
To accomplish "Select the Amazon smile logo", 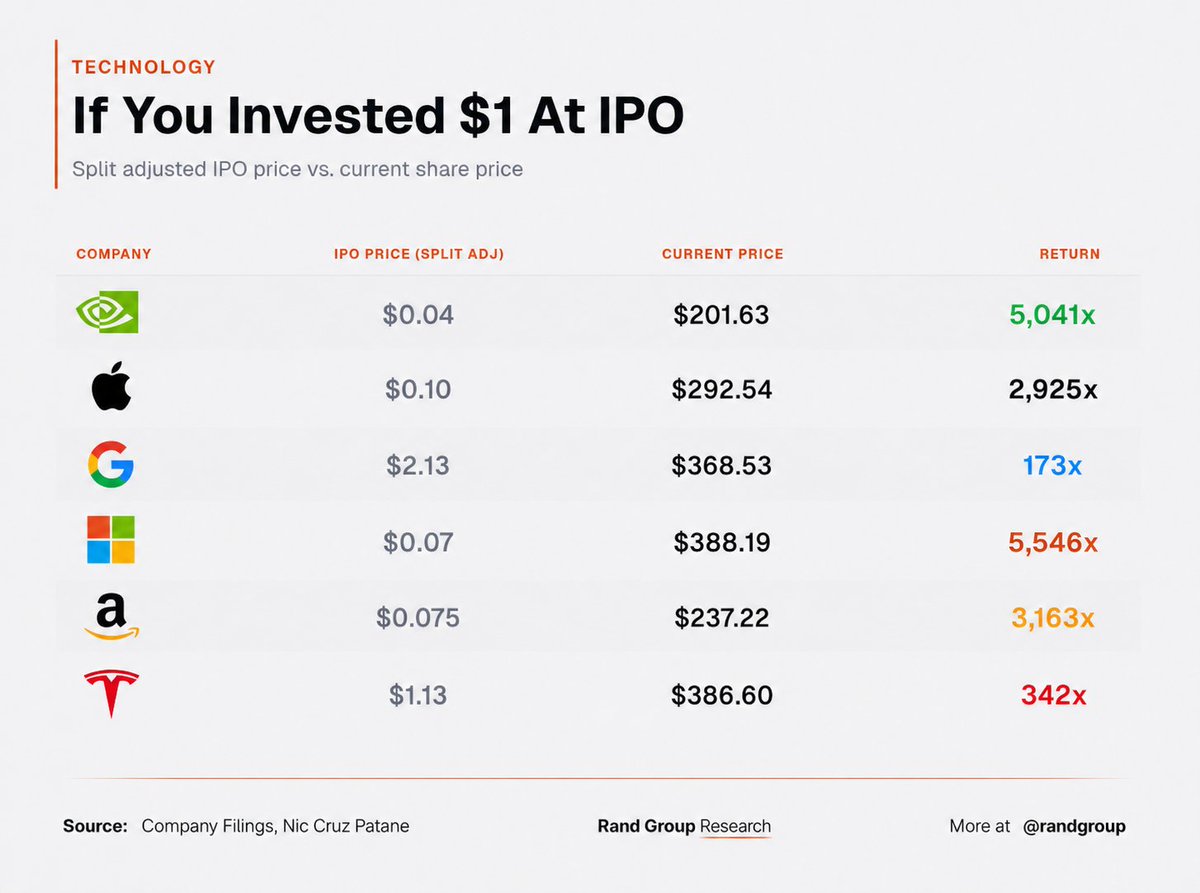I will click(x=111, y=617).
